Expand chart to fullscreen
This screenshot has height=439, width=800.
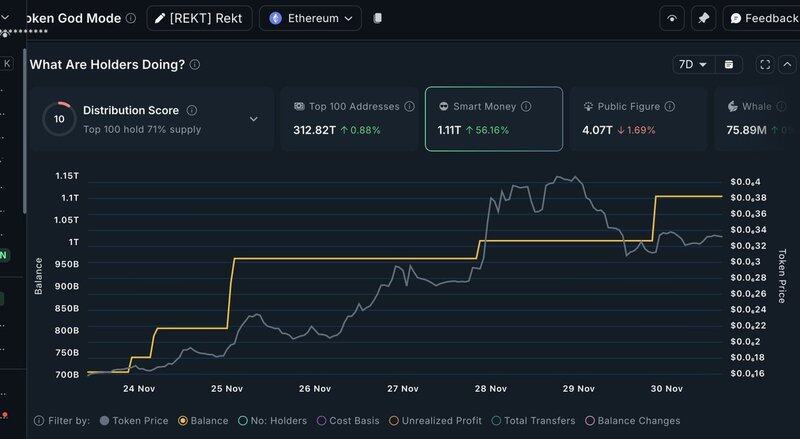(765, 64)
